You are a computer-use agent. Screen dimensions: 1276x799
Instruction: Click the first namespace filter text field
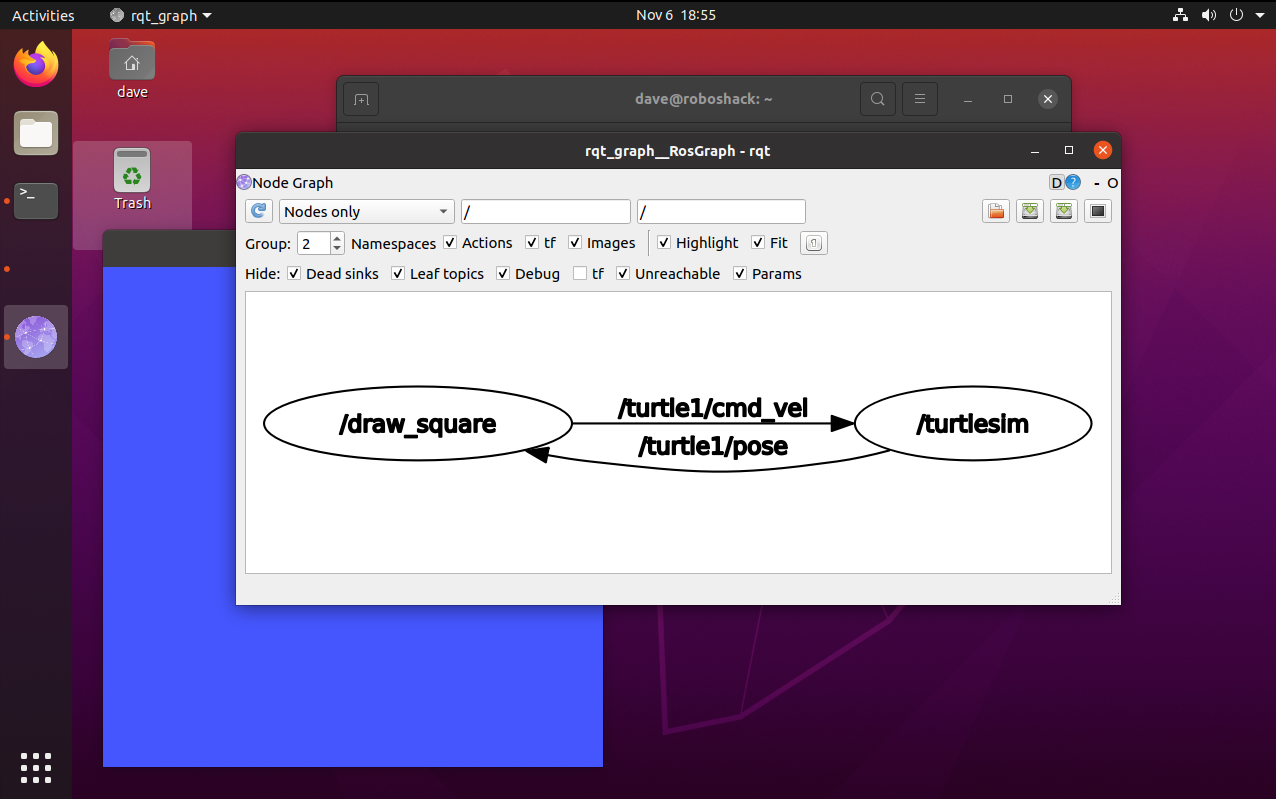click(545, 212)
